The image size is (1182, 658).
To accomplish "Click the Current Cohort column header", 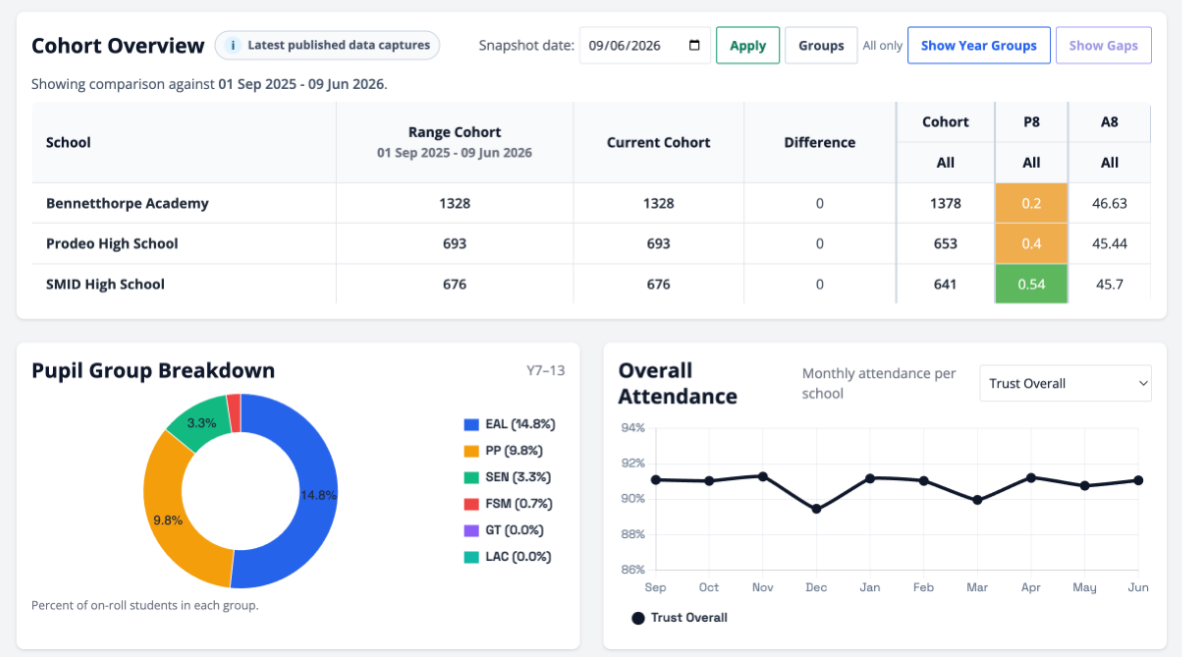I will 658,142.
